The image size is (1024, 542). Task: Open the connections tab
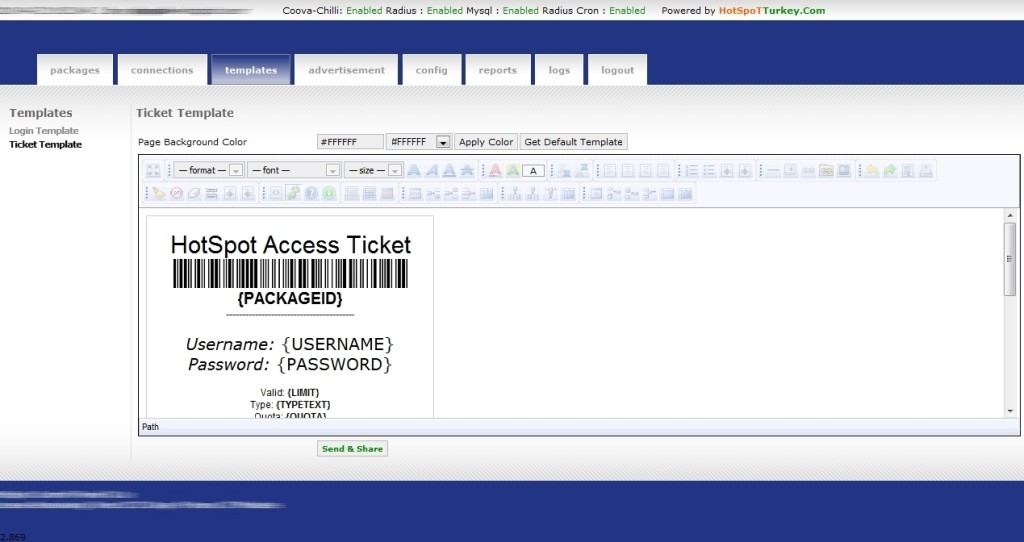click(x=162, y=70)
